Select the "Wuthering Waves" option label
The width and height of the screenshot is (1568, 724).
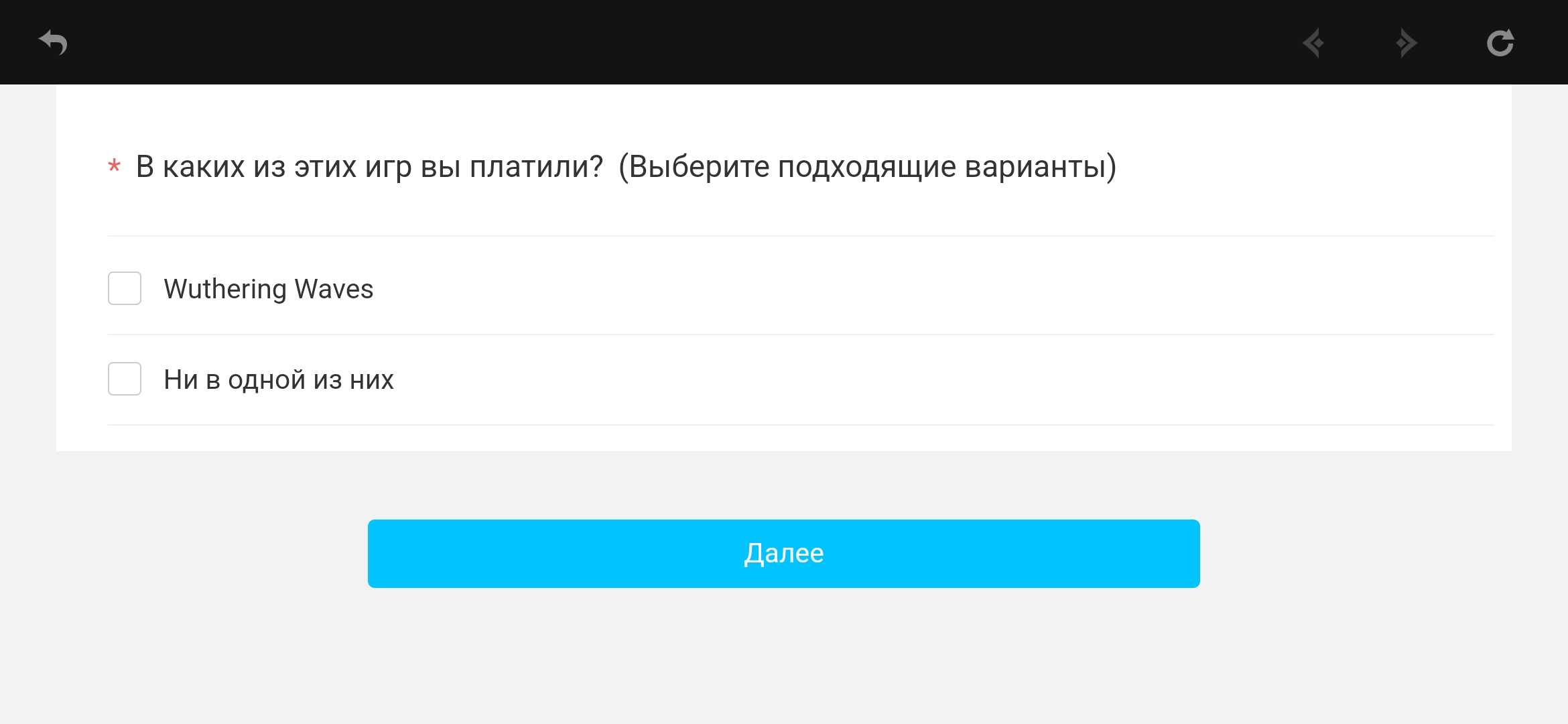(268, 289)
